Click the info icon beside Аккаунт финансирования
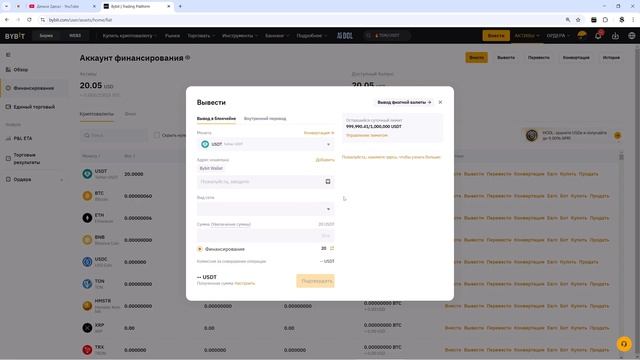640x360 pixels. [x=188, y=58]
